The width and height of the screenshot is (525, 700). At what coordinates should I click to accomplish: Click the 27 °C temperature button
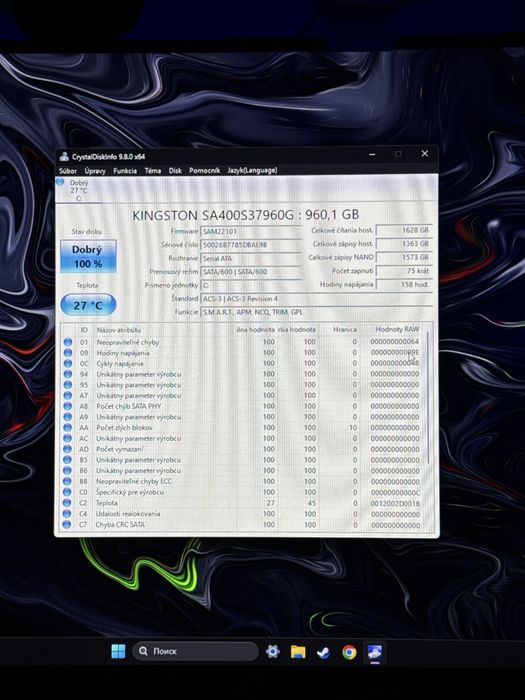[x=88, y=305]
